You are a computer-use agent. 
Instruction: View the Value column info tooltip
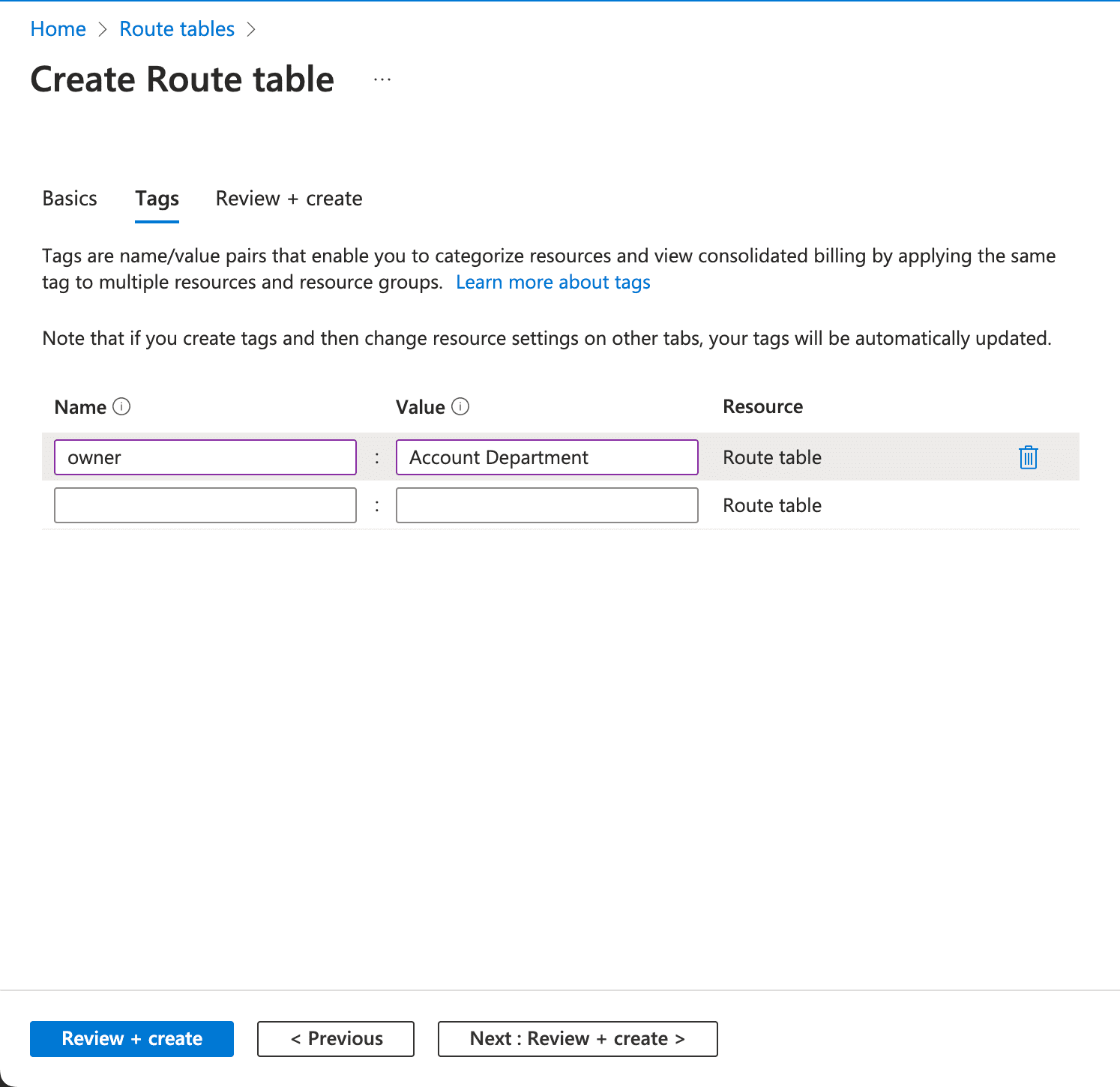pyautogui.click(x=462, y=406)
